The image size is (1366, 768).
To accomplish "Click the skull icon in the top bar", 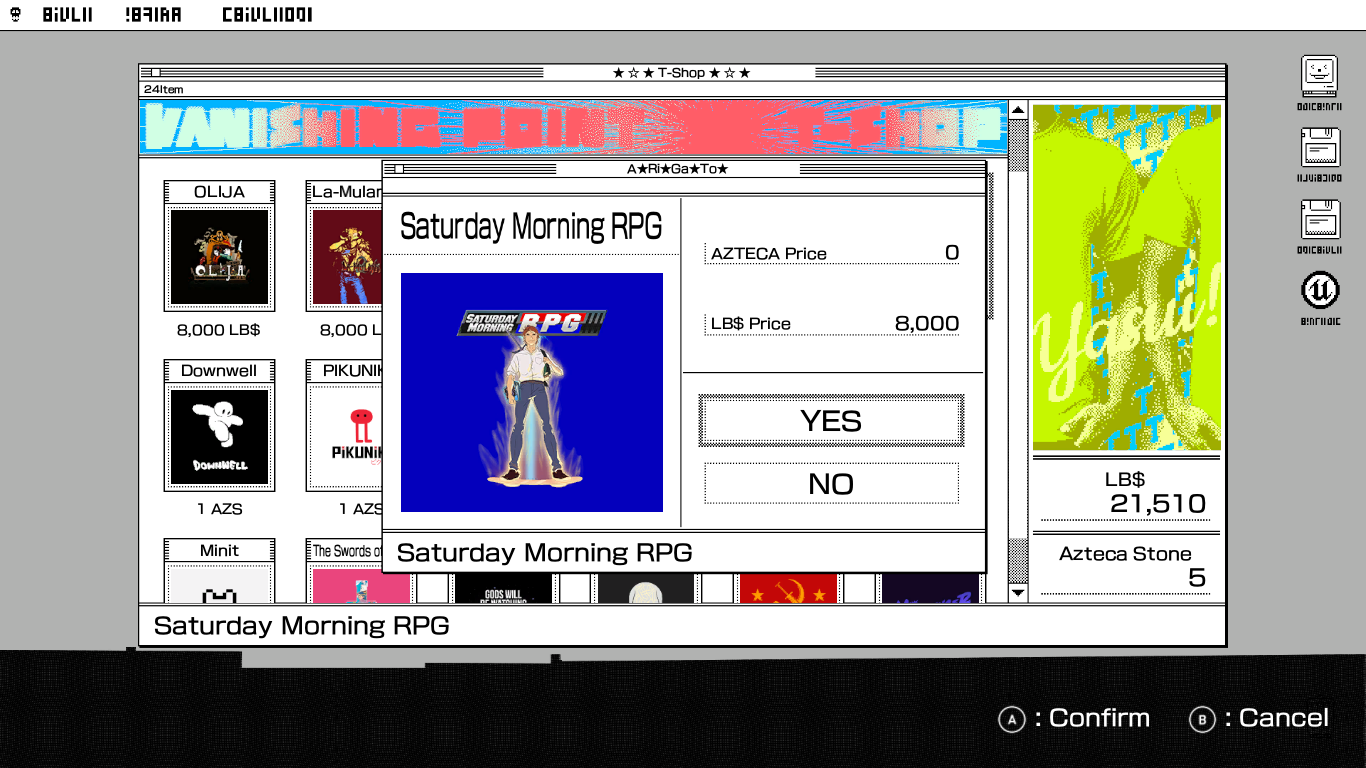I will [x=15, y=15].
